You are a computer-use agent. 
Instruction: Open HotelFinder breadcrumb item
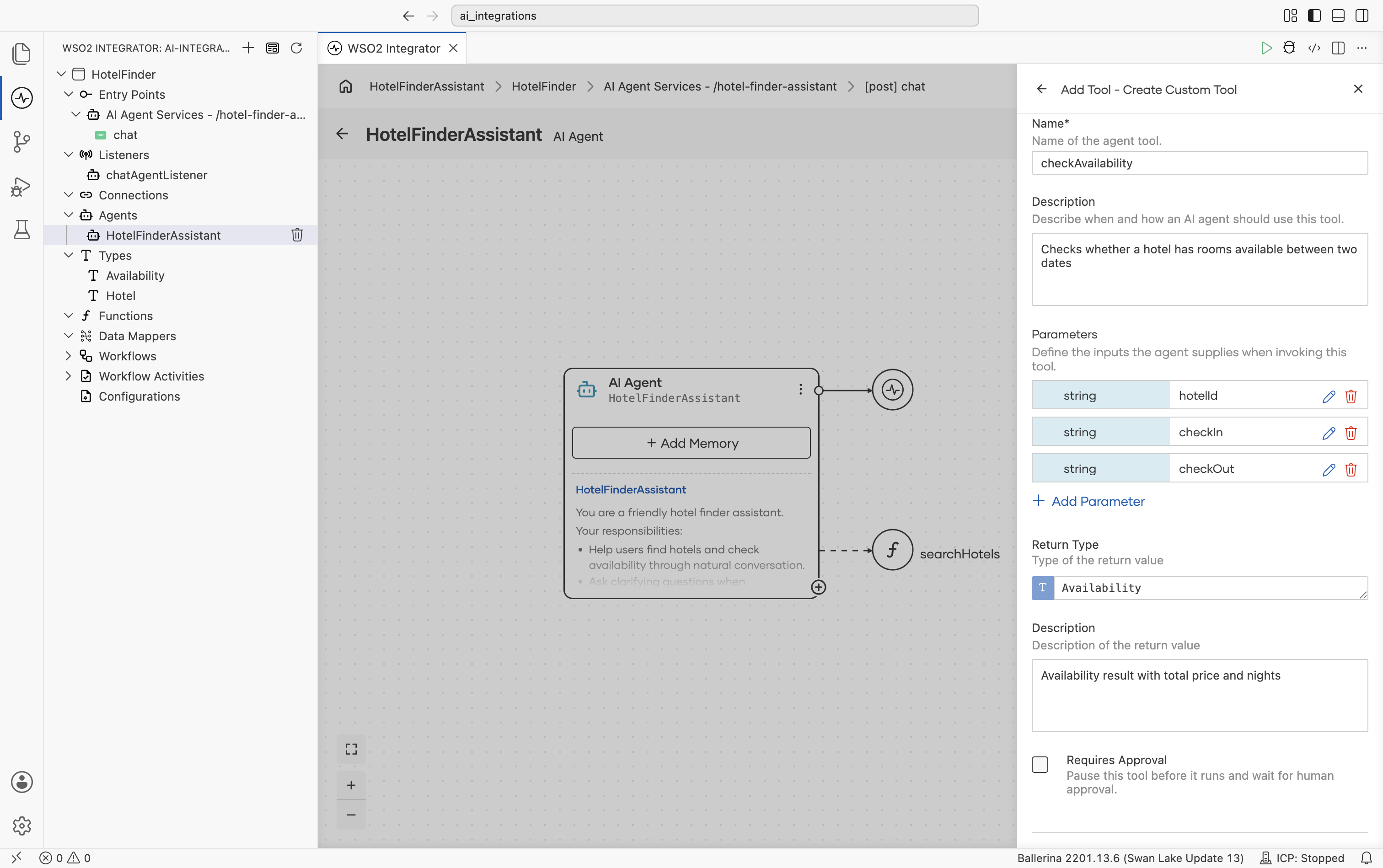click(x=544, y=86)
